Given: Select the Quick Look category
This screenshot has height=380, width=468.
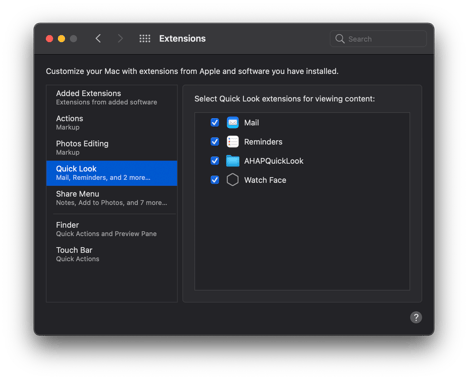Looking at the screenshot, I should tap(112, 173).
